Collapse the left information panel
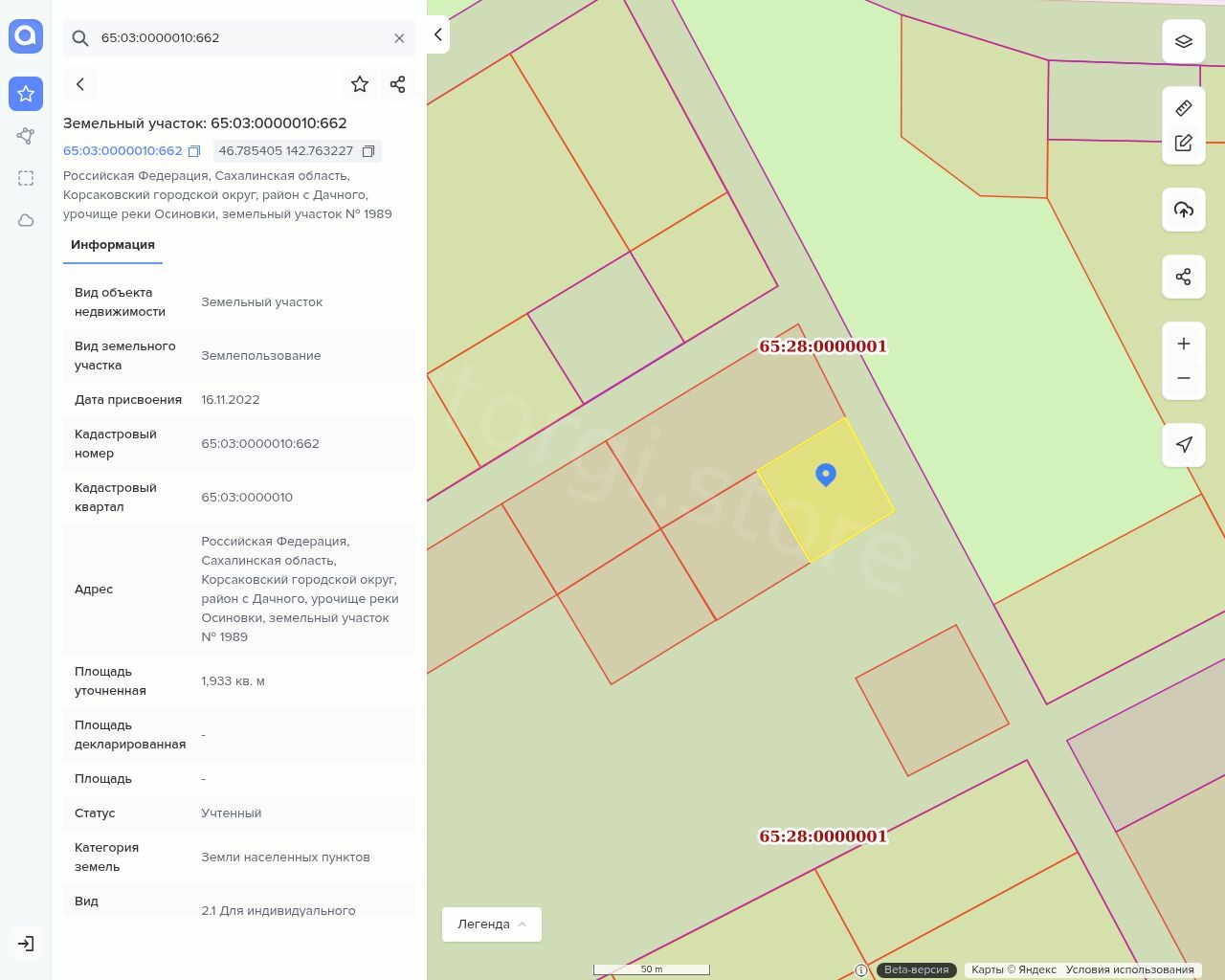 437,34
